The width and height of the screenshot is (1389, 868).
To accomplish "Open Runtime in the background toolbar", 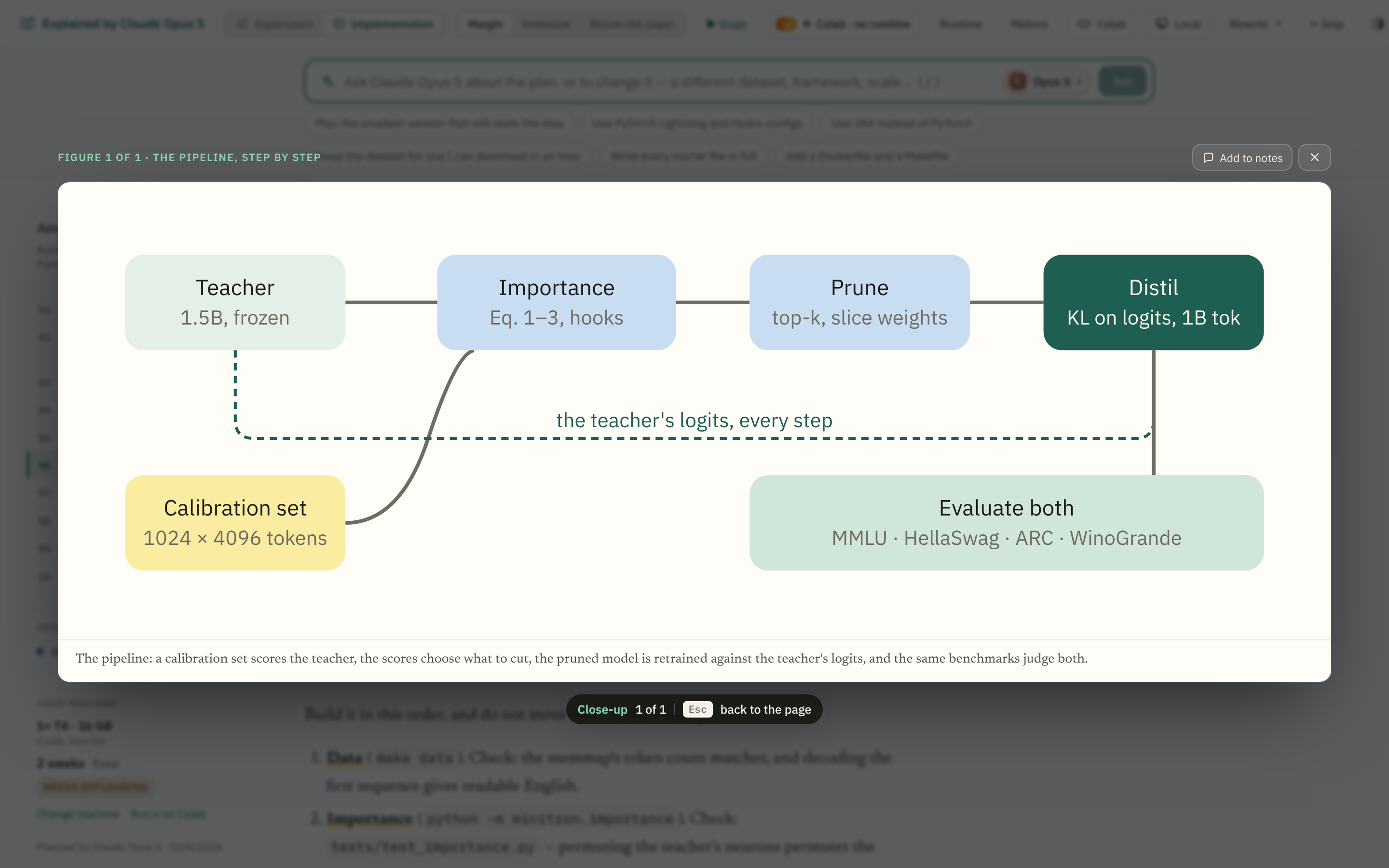I will (x=961, y=24).
